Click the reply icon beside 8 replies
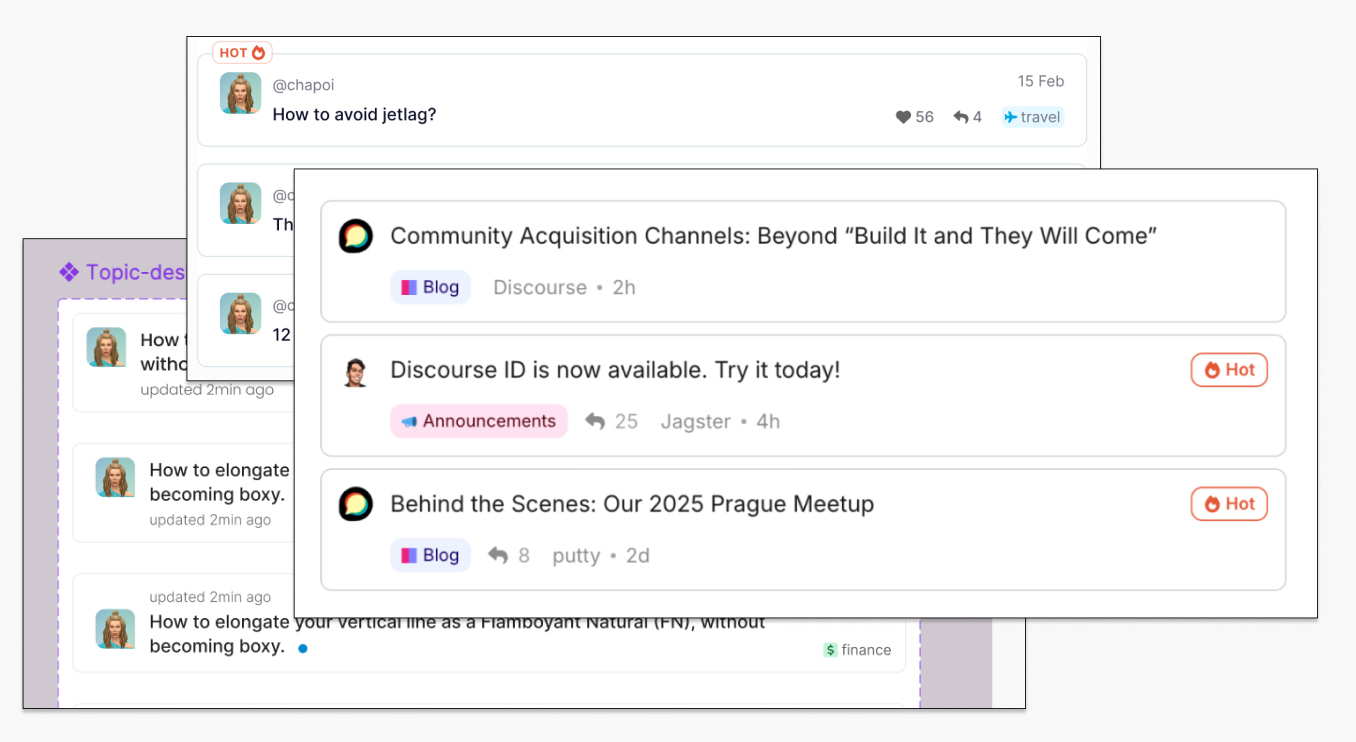The height and width of the screenshot is (742, 1356). point(498,555)
